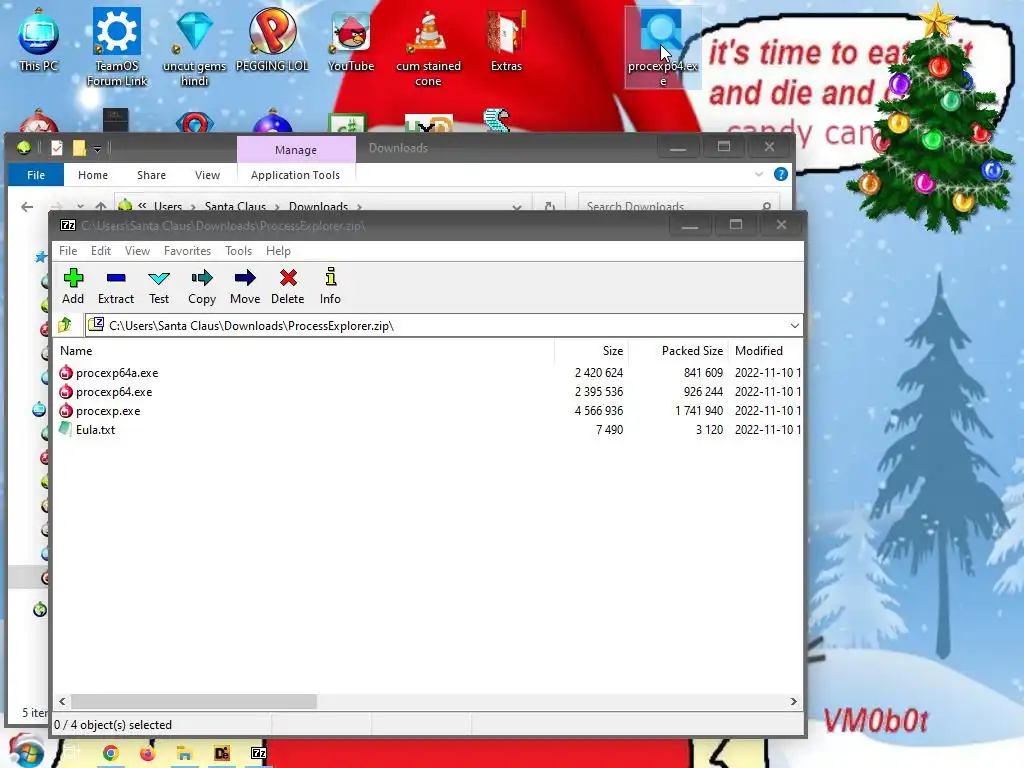The image size is (1024, 768).
Task: Run Test on the archive
Action: 159,286
